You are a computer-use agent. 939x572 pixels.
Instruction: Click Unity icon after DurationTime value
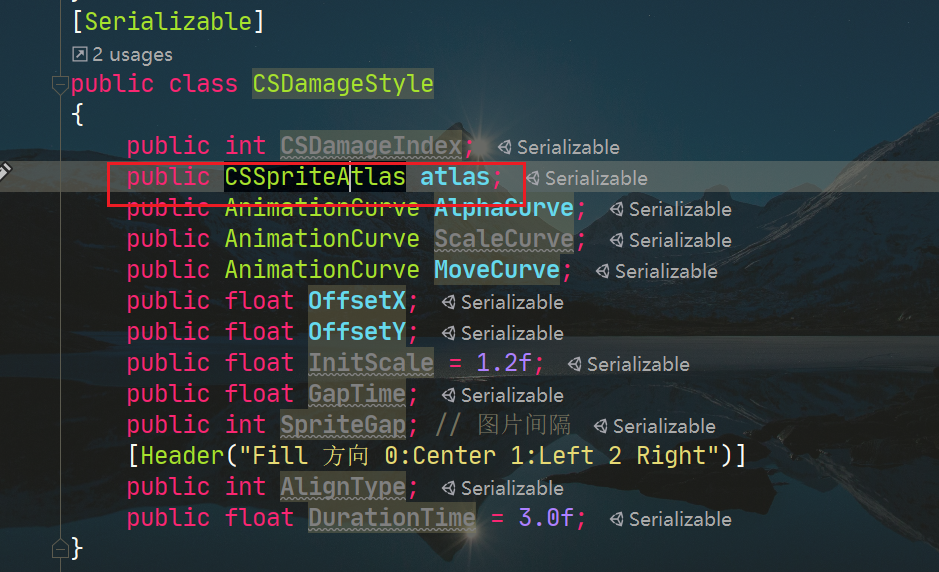pos(617,519)
